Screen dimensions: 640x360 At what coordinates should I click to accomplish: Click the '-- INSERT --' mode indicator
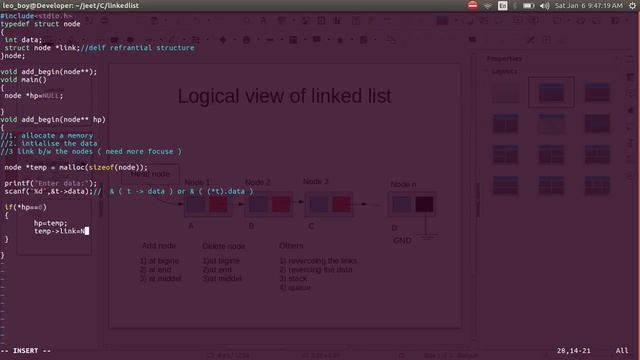pos(25,351)
